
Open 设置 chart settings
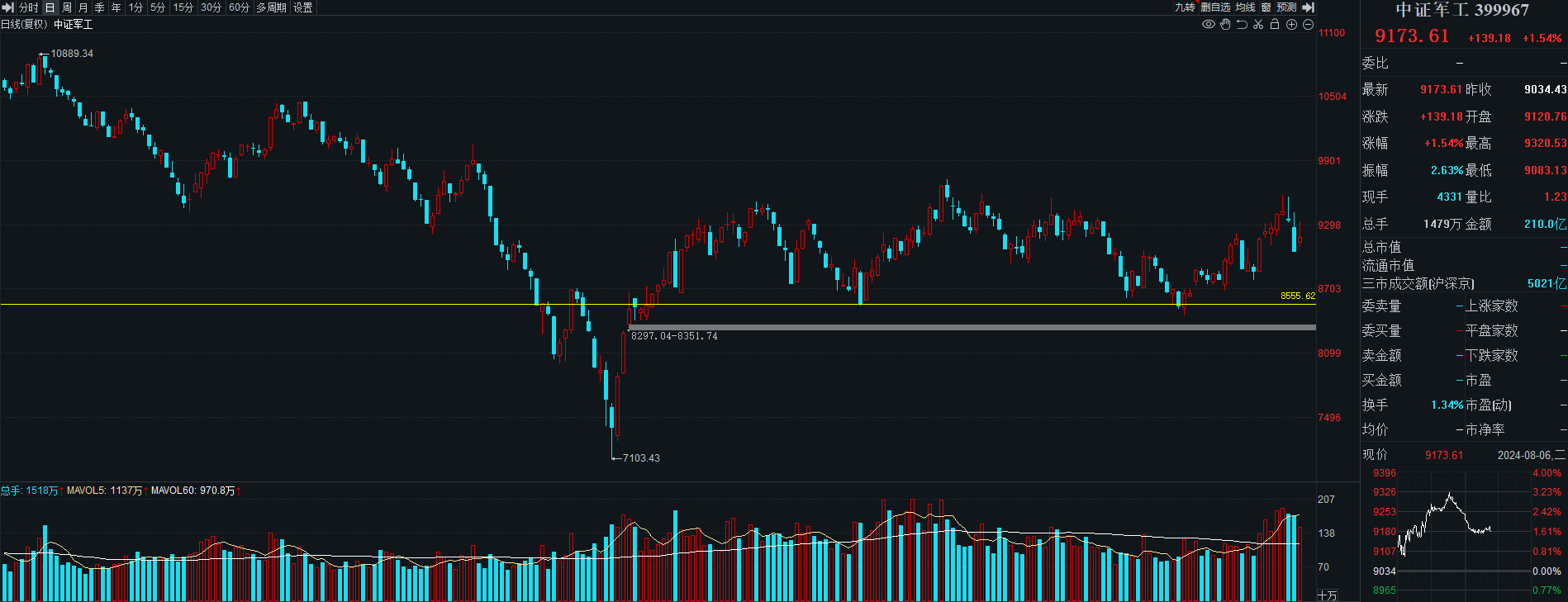point(303,7)
